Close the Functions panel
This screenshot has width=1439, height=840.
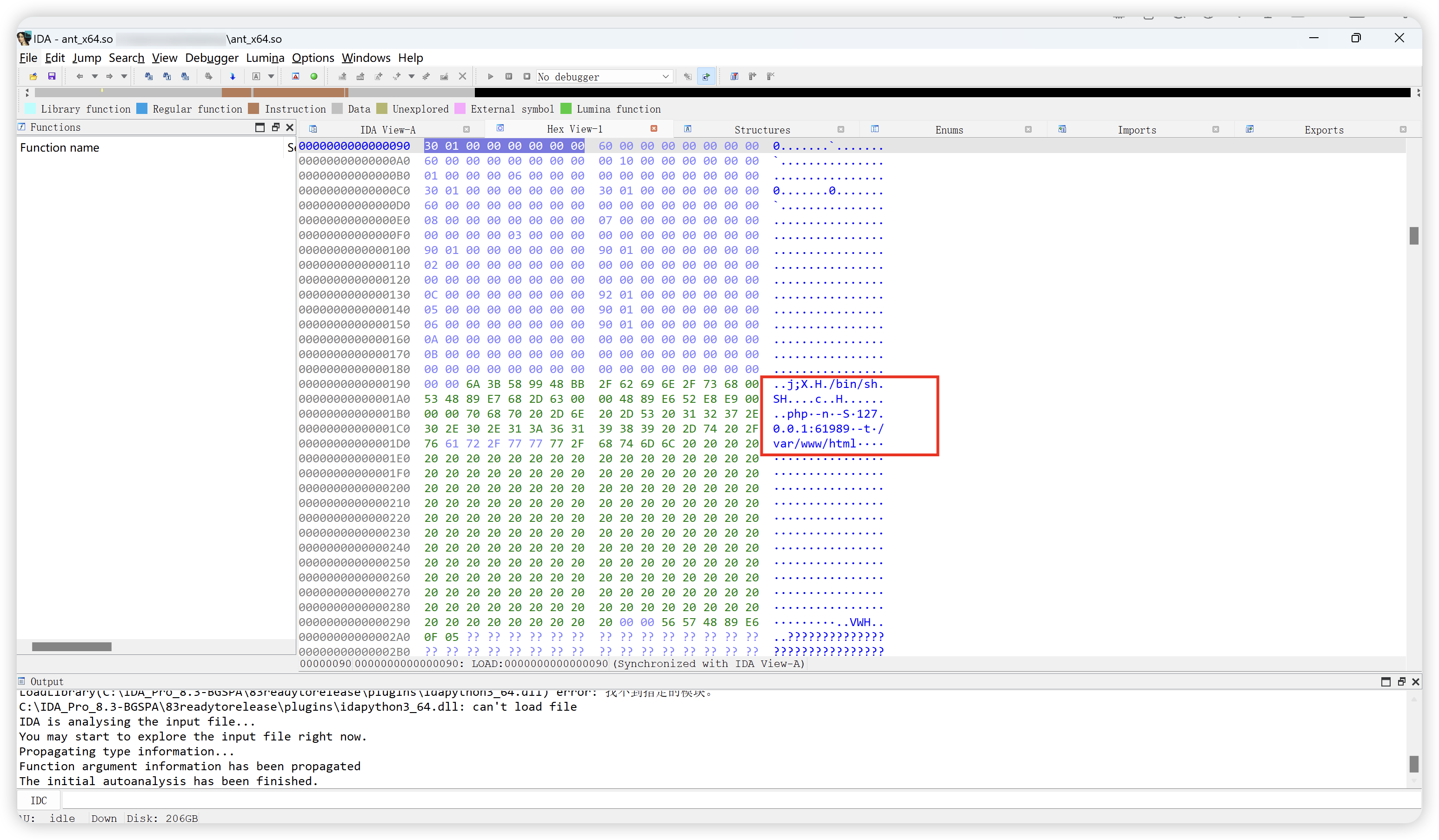tap(289, 127)
